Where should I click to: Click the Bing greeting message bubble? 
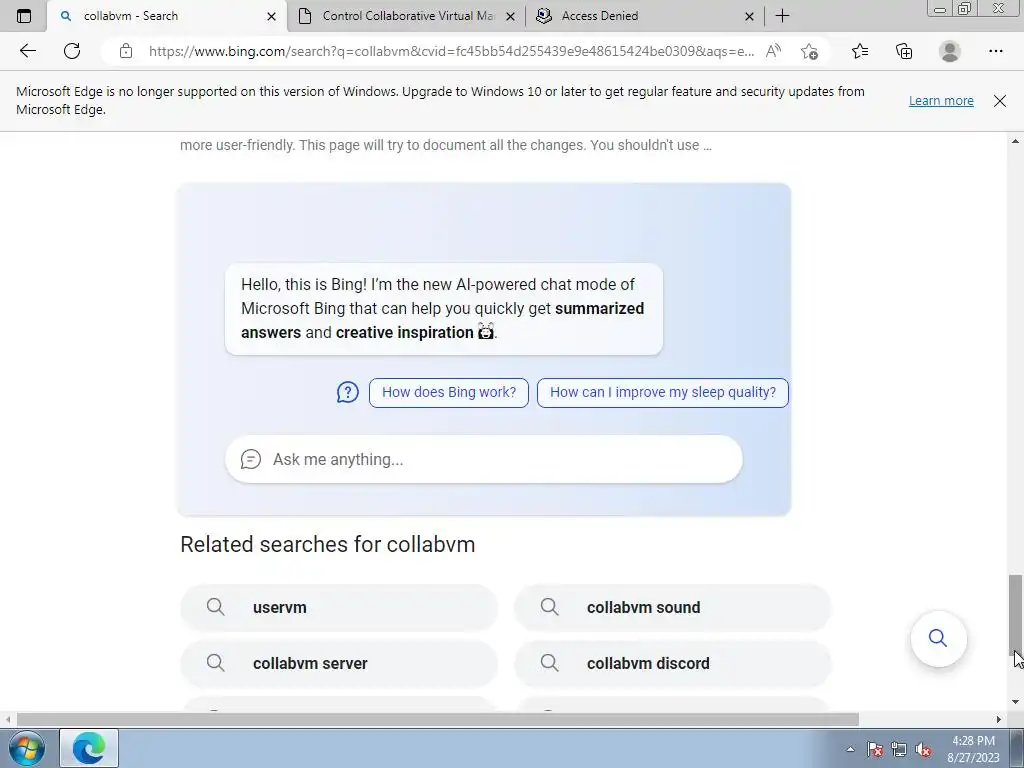click(444, 309)
